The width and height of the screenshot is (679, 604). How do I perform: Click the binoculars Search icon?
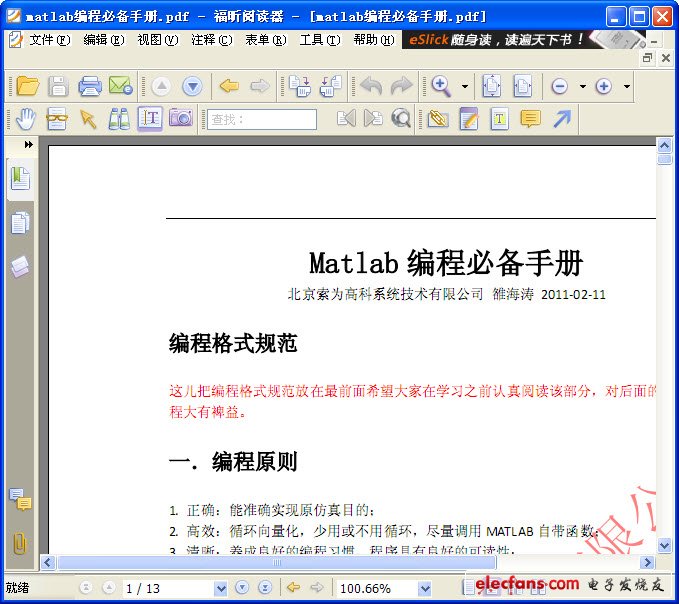(119, 119)
